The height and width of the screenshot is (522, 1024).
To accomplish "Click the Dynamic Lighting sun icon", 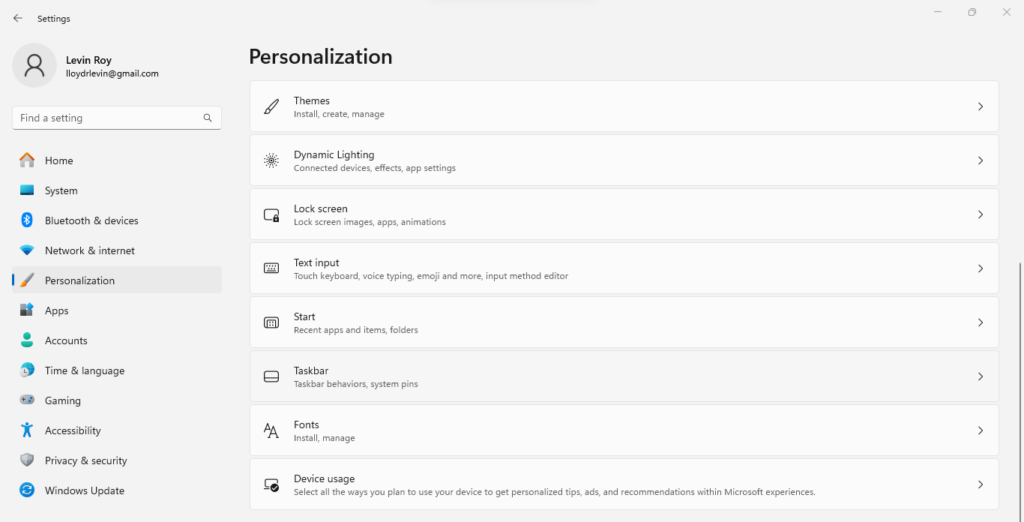I will pos(271,161).
